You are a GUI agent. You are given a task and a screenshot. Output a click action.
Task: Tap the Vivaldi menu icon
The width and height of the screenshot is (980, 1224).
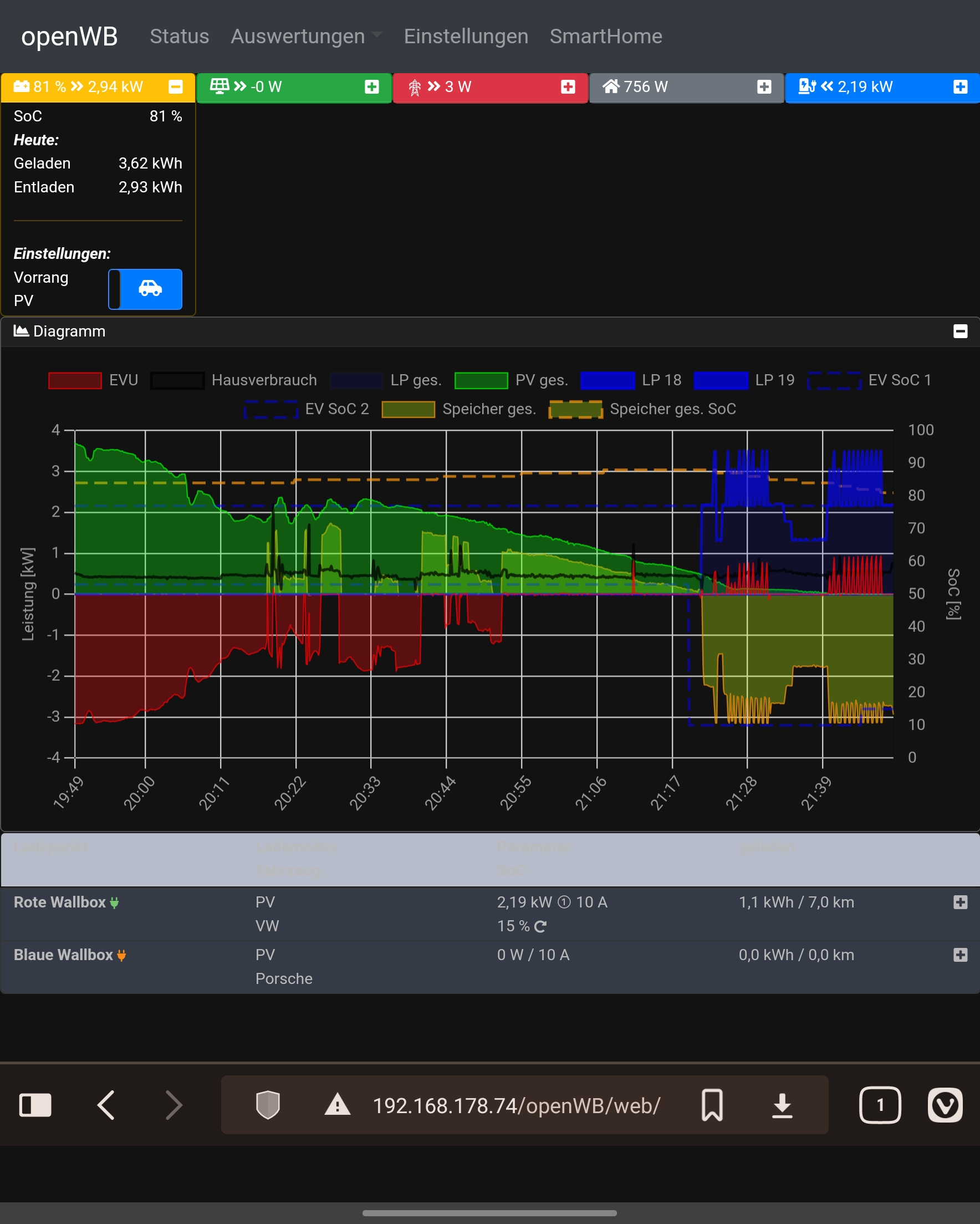(945, 1105)
